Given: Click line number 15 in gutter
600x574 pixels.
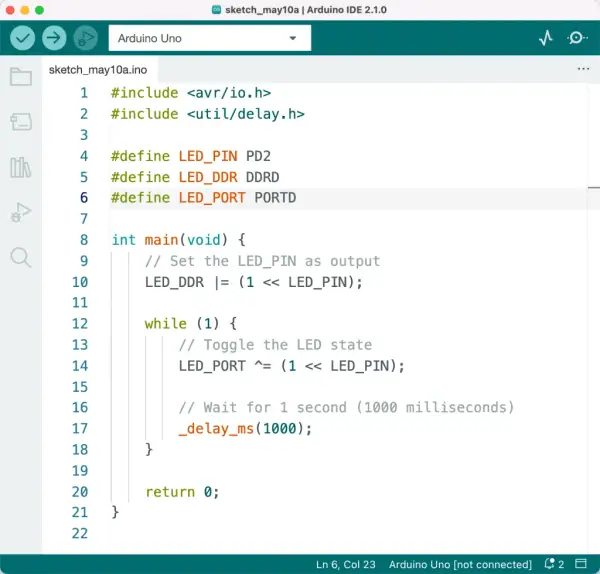Looking at the screenshot, I should point(80,387).
